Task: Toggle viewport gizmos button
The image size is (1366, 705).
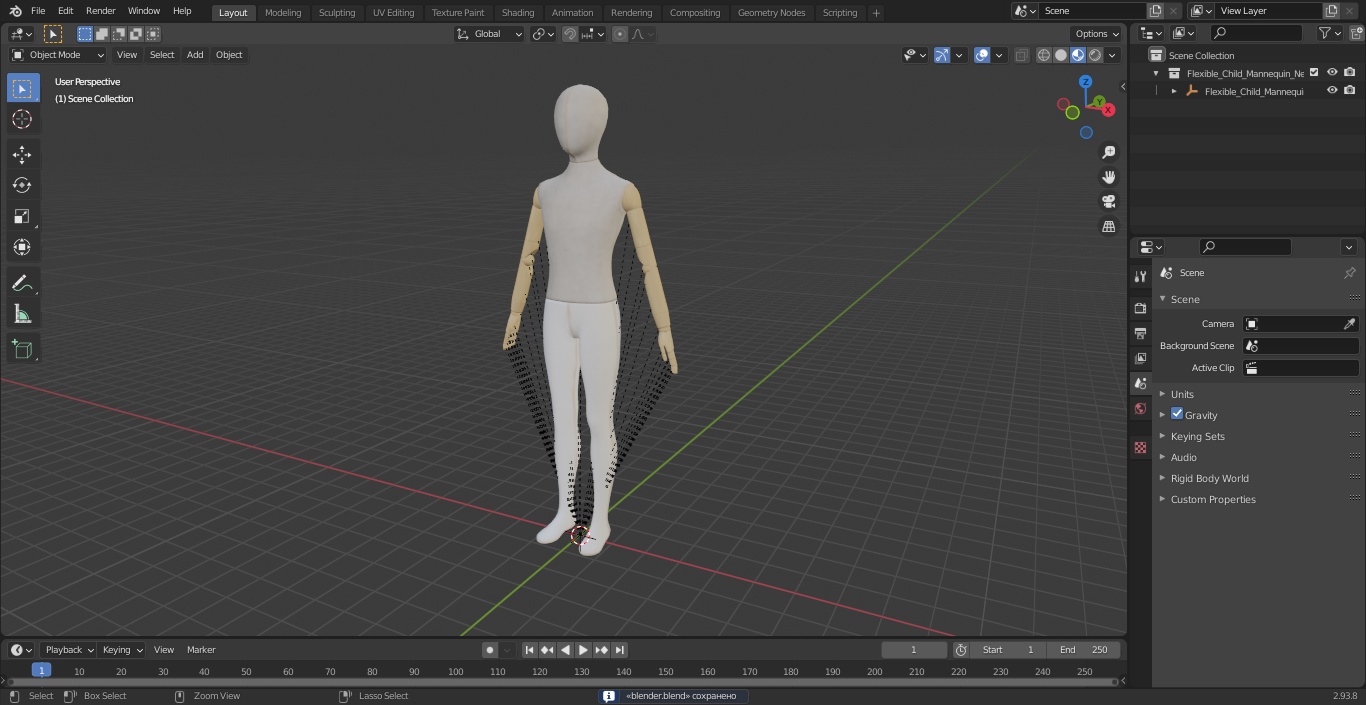Action: click(942, 55)
